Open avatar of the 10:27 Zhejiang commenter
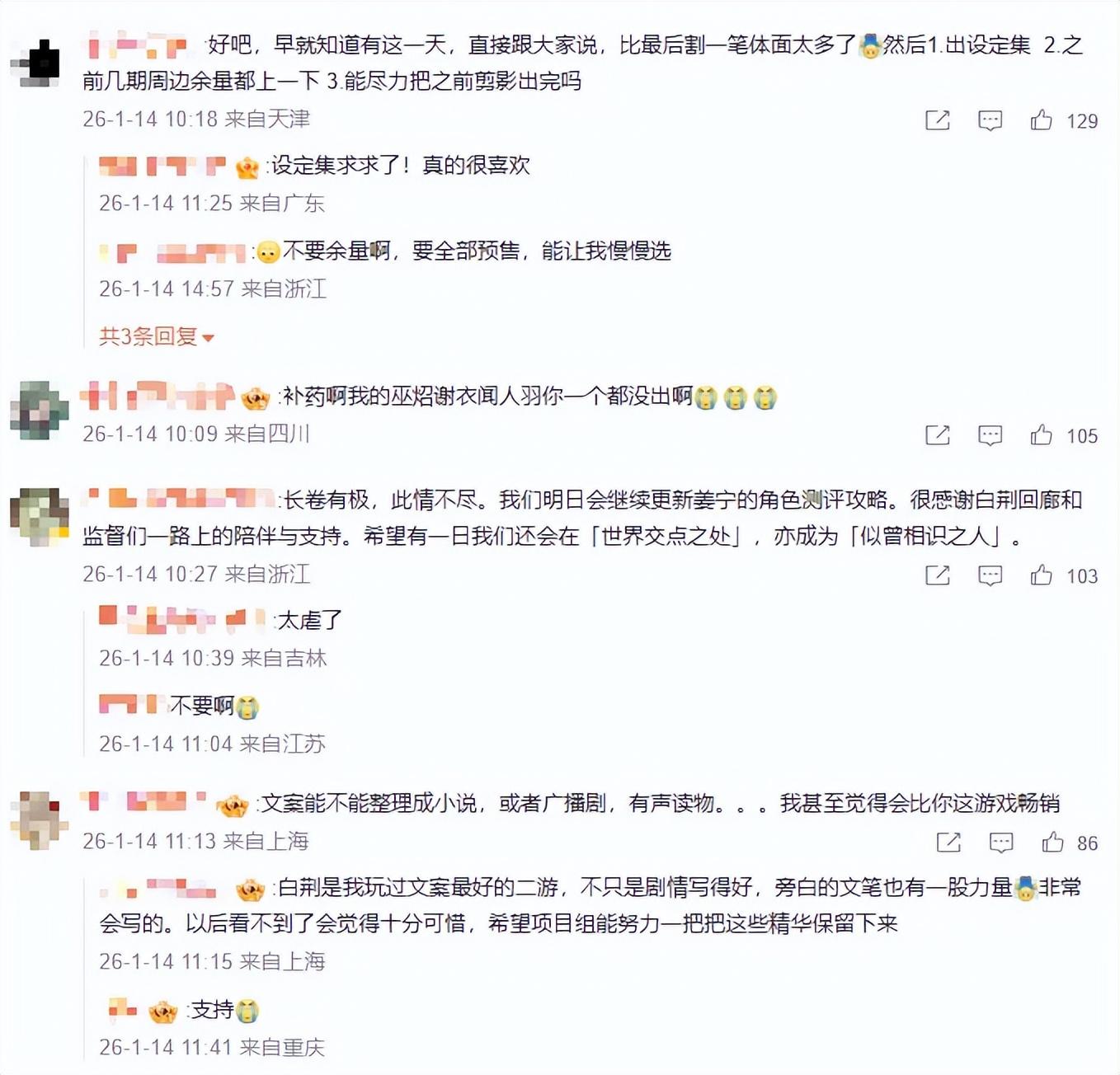 pos(40,518)
